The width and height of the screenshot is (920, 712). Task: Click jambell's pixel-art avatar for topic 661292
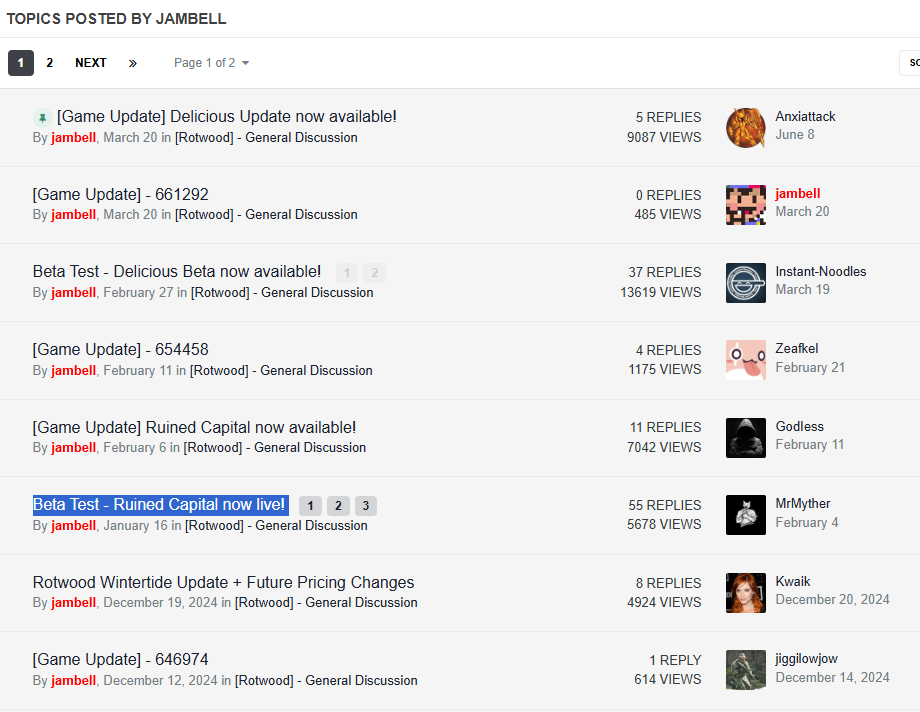[x=745, y=204]
